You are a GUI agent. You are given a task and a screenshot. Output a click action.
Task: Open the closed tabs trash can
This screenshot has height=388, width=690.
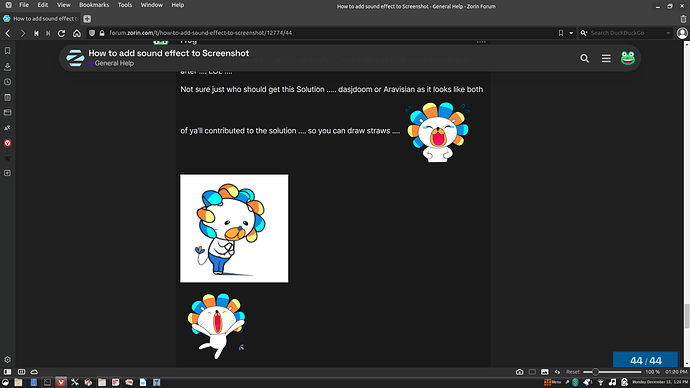click(683, 18)
